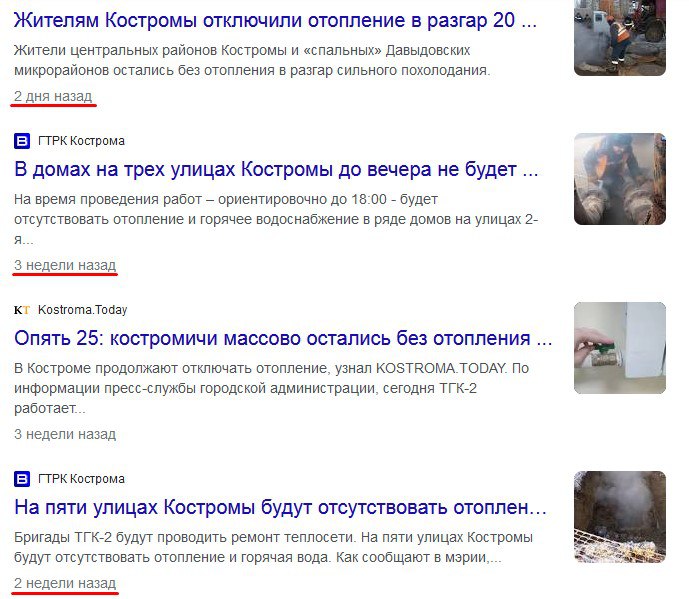Click '2 дня назад' timestamp
Viewport: 689px width, 599px height.
pos(53,96)
